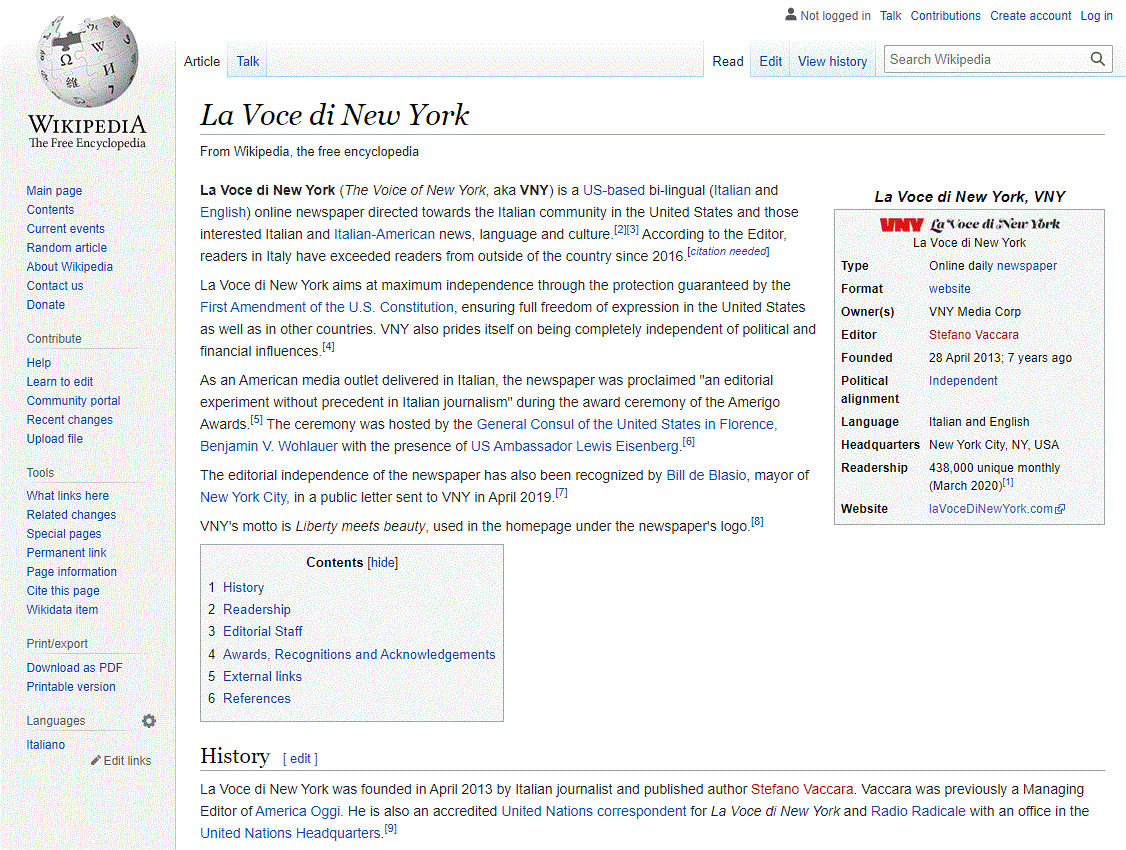Open Learn to edit link
Screen dimensions: 1126x850
click(x=60, y=382)
